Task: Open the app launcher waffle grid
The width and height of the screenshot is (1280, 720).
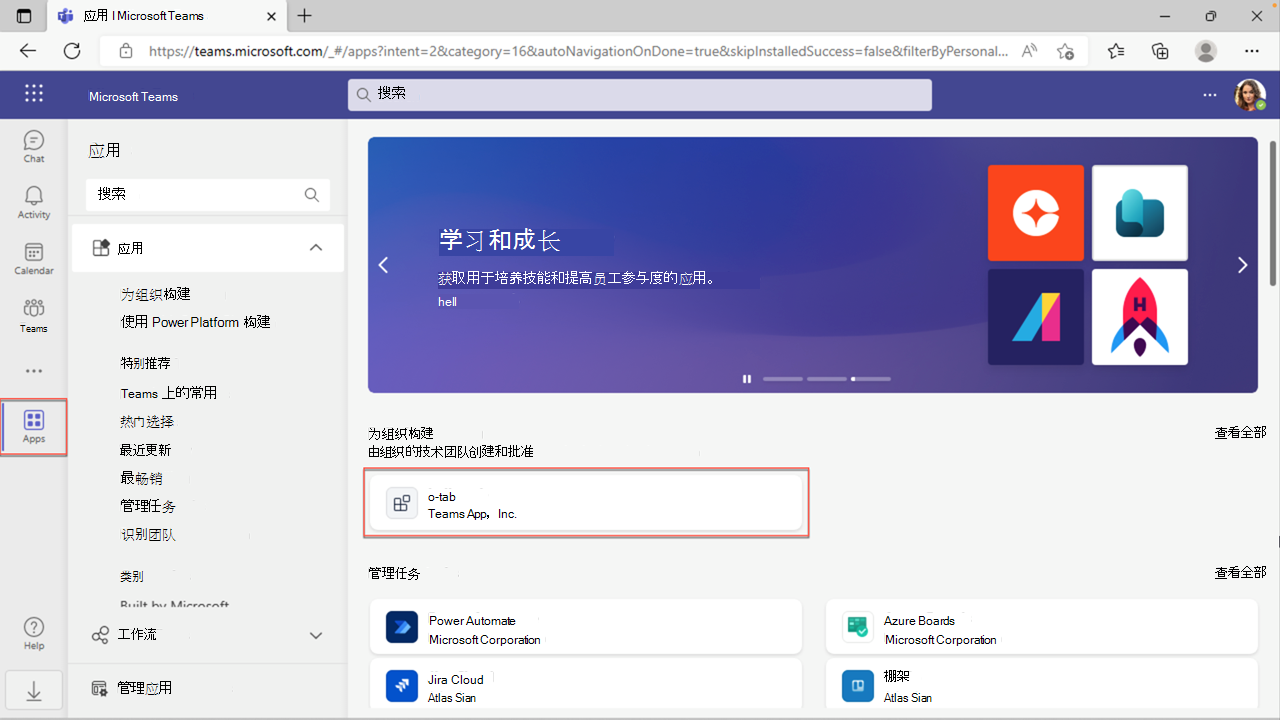Action: (x=34, y=93)
